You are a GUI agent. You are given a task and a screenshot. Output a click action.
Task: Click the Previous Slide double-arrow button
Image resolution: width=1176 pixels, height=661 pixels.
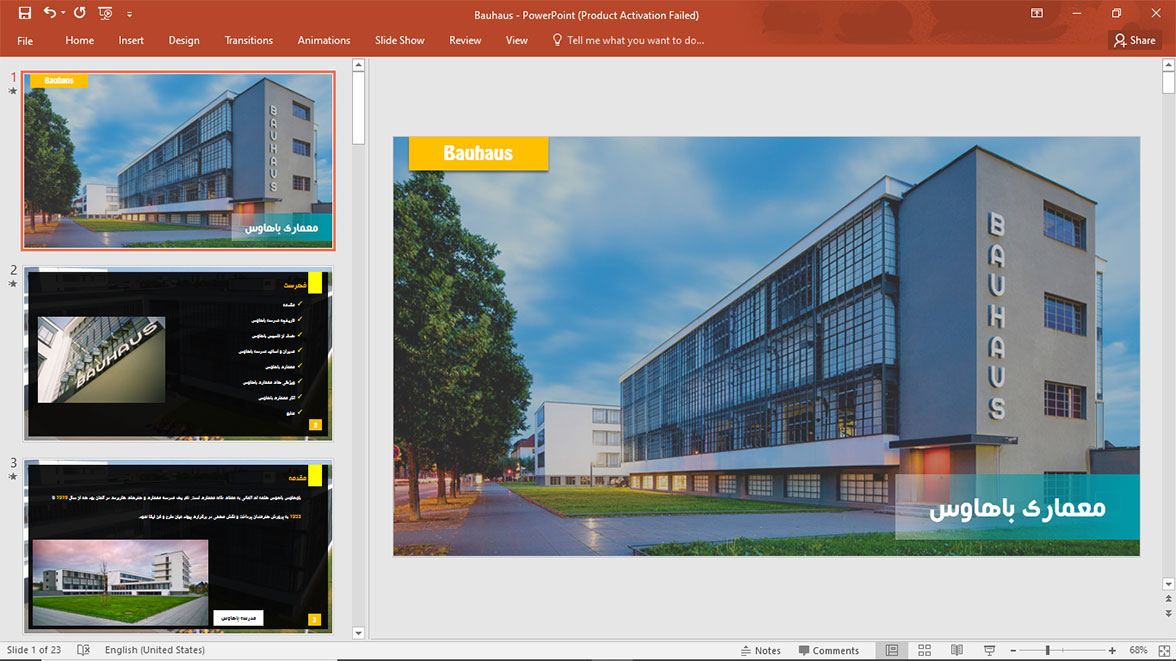[x=1168, y=599]
